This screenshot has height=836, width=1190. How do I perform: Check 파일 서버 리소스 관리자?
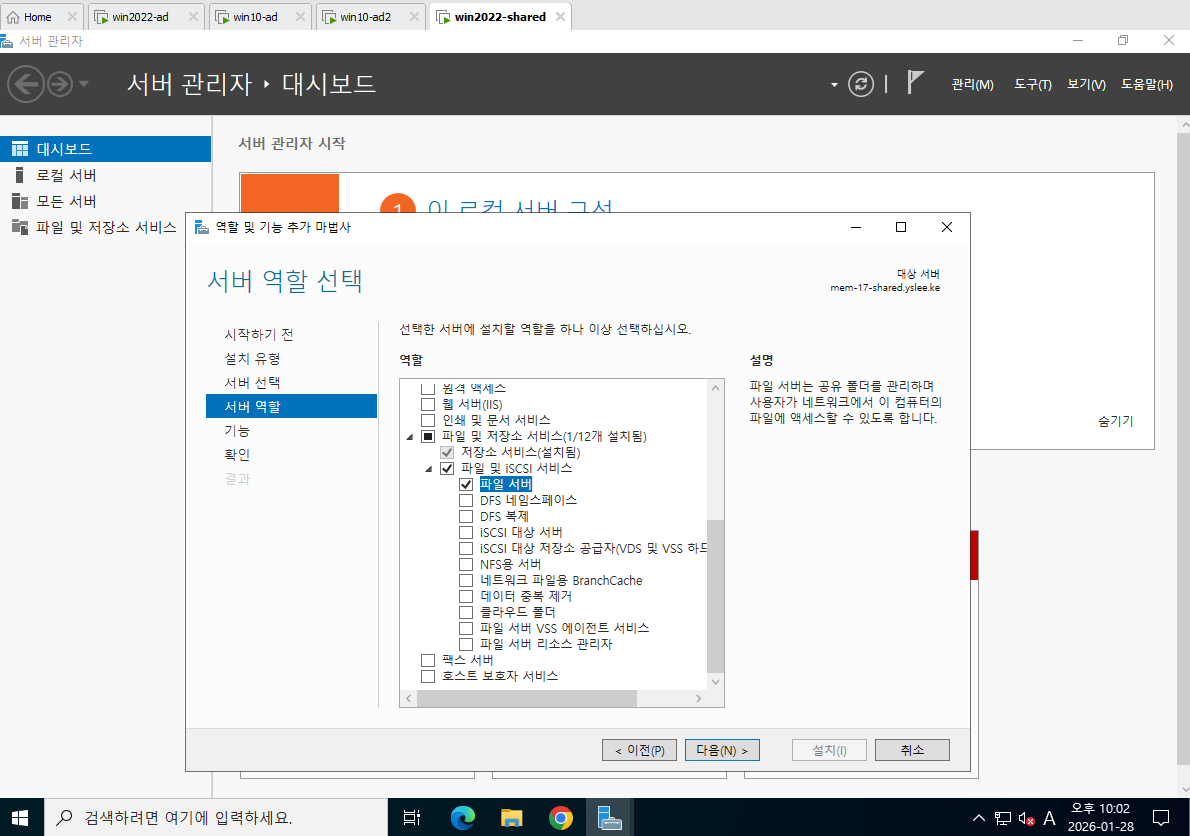(x=466, y=644)
